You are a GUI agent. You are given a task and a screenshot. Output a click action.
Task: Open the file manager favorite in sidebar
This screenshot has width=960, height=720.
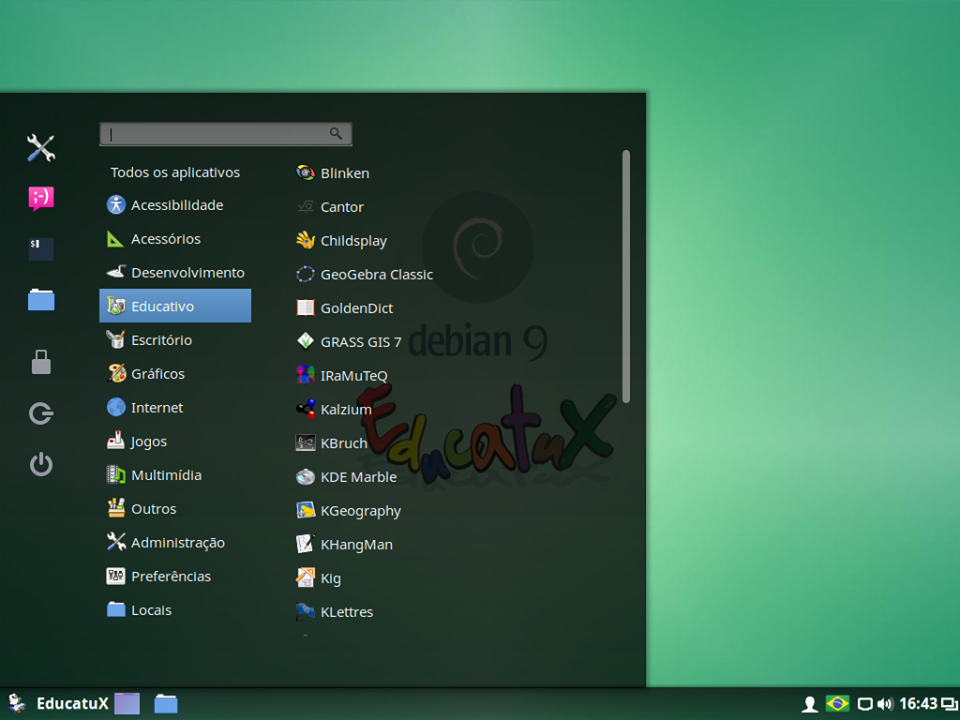(41, 300)
